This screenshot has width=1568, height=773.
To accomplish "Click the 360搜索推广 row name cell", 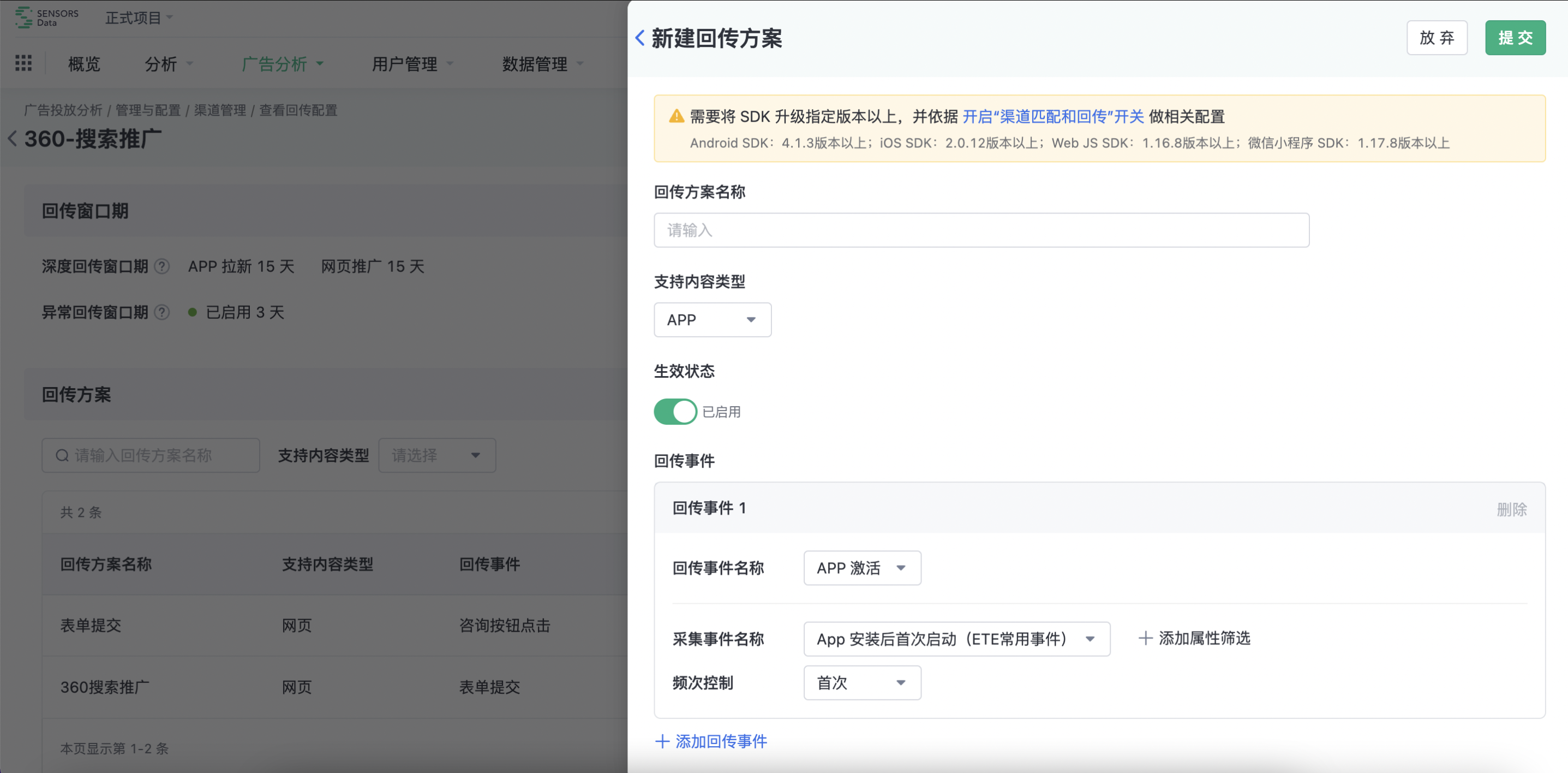I will tap(105, 687).
